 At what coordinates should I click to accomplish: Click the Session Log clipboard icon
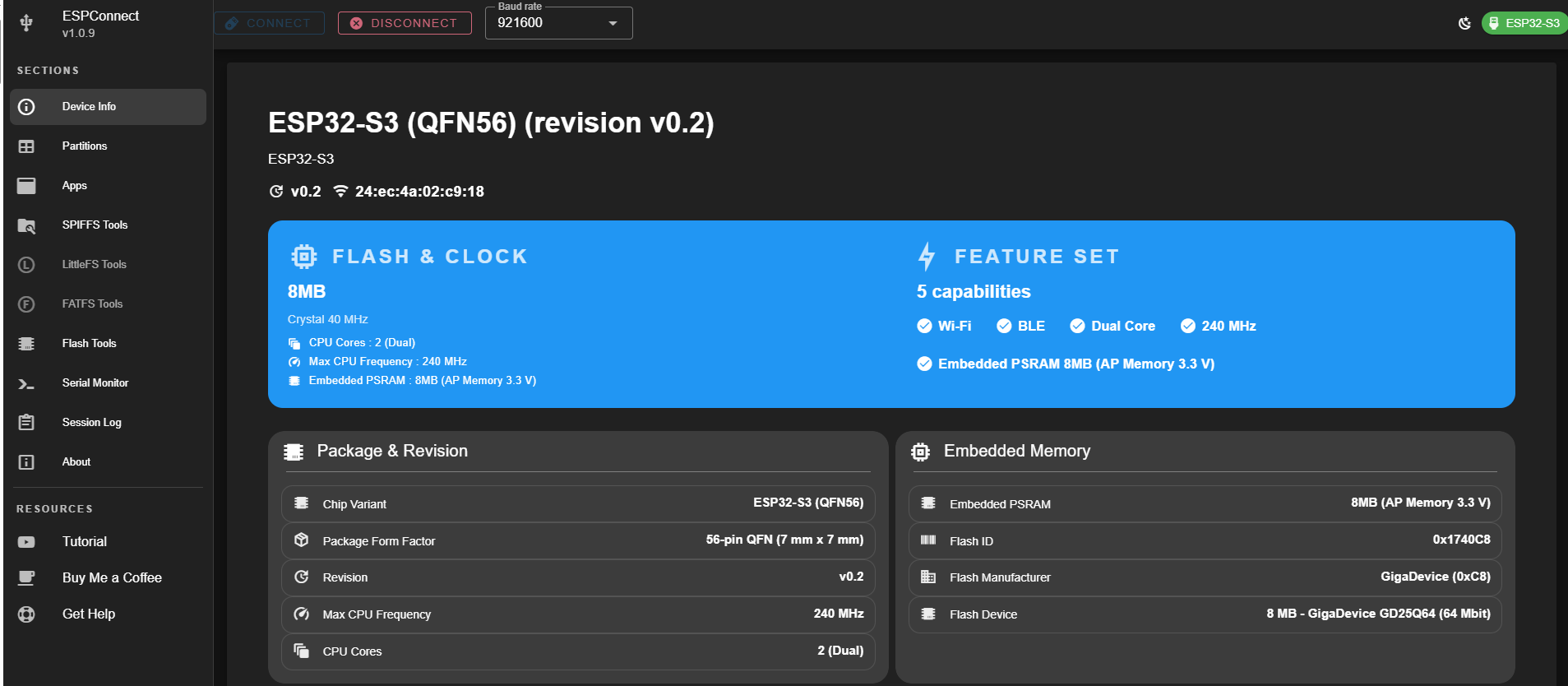tap(26, 423)
